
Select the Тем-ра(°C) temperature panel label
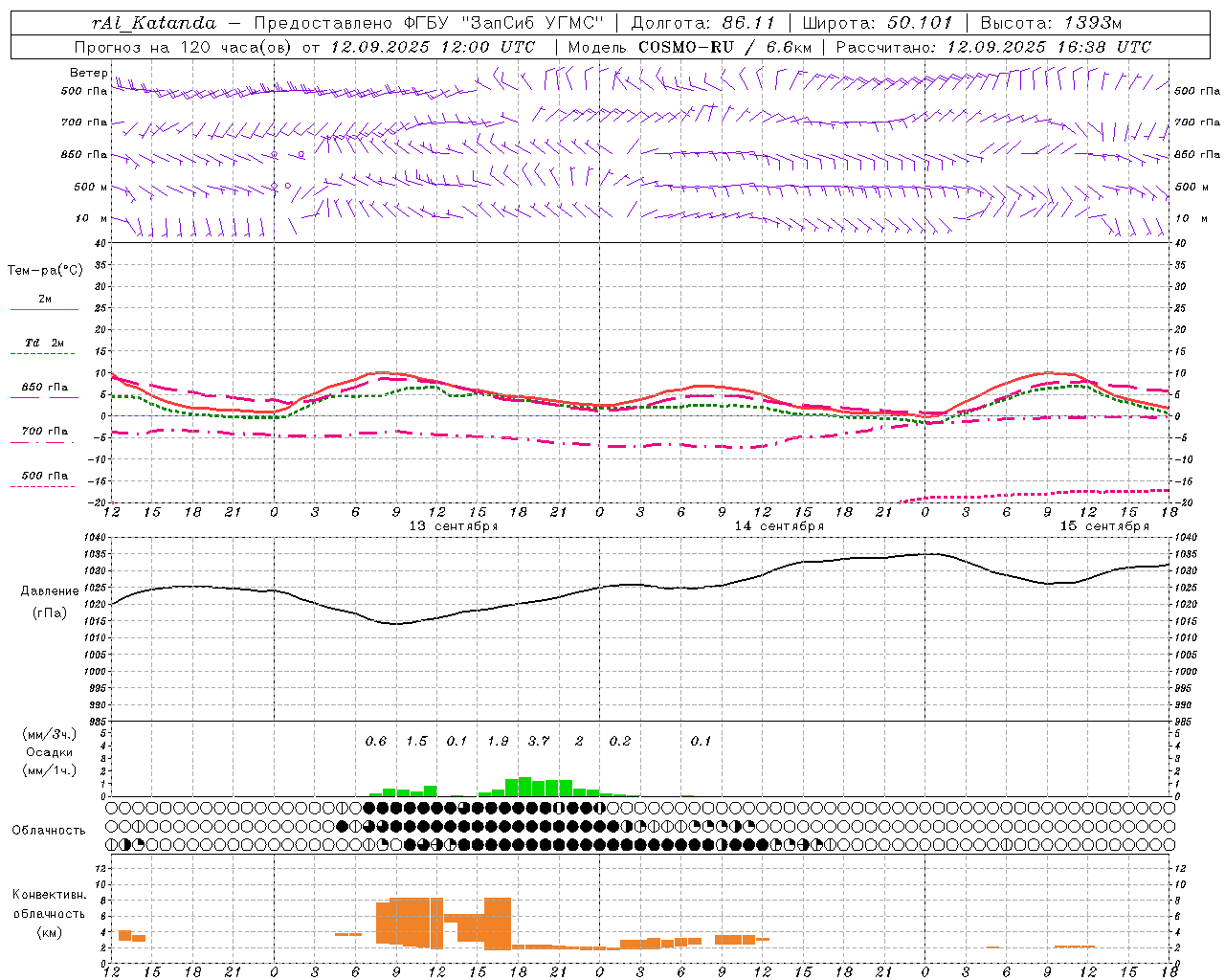[x=45, y=271]
